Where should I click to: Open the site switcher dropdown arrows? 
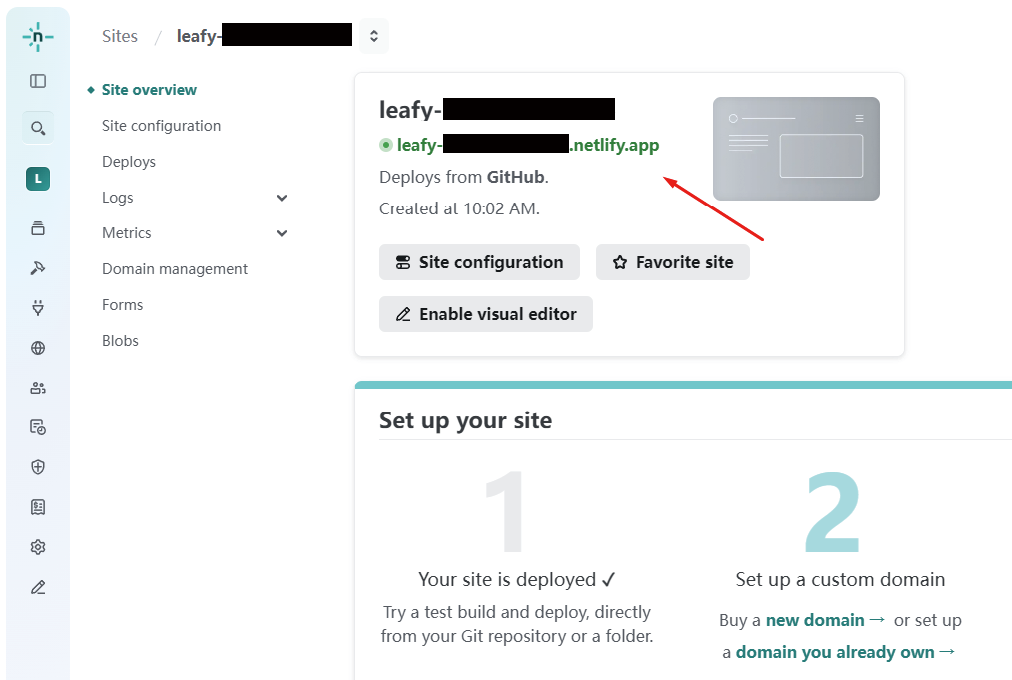coord(373,36)
